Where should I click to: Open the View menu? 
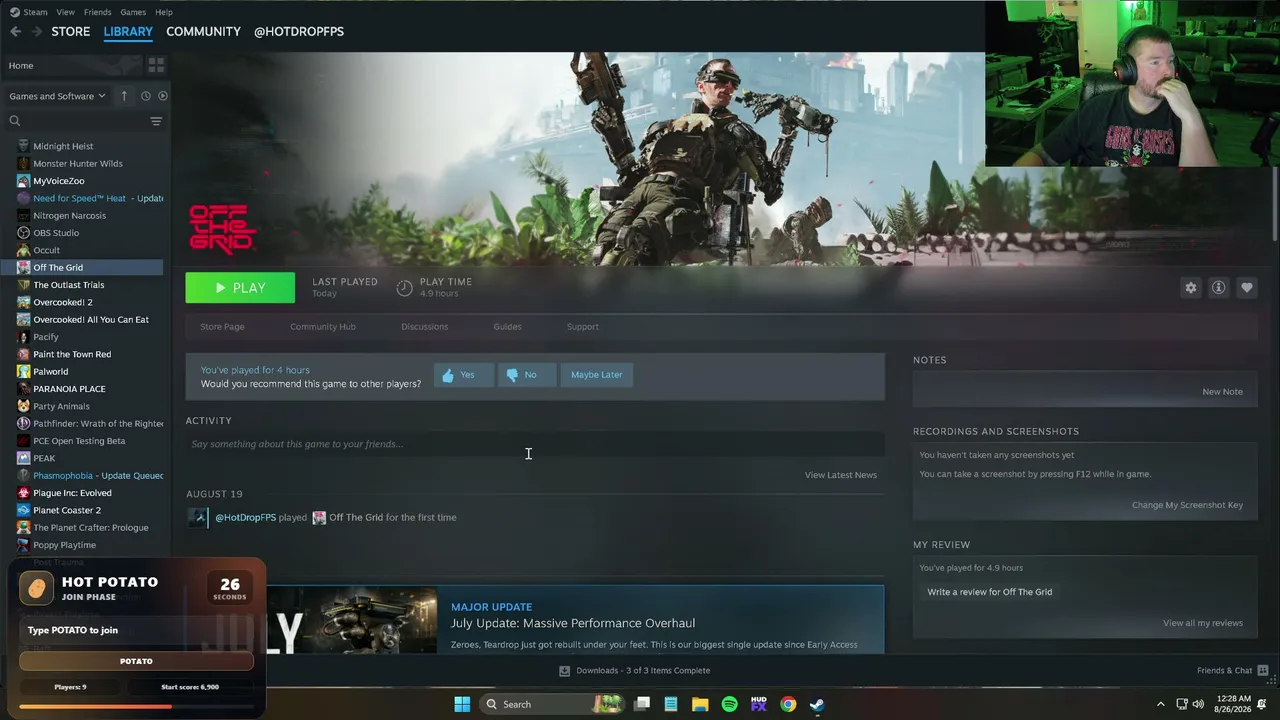pyautogui.click(x=66, y=12)
